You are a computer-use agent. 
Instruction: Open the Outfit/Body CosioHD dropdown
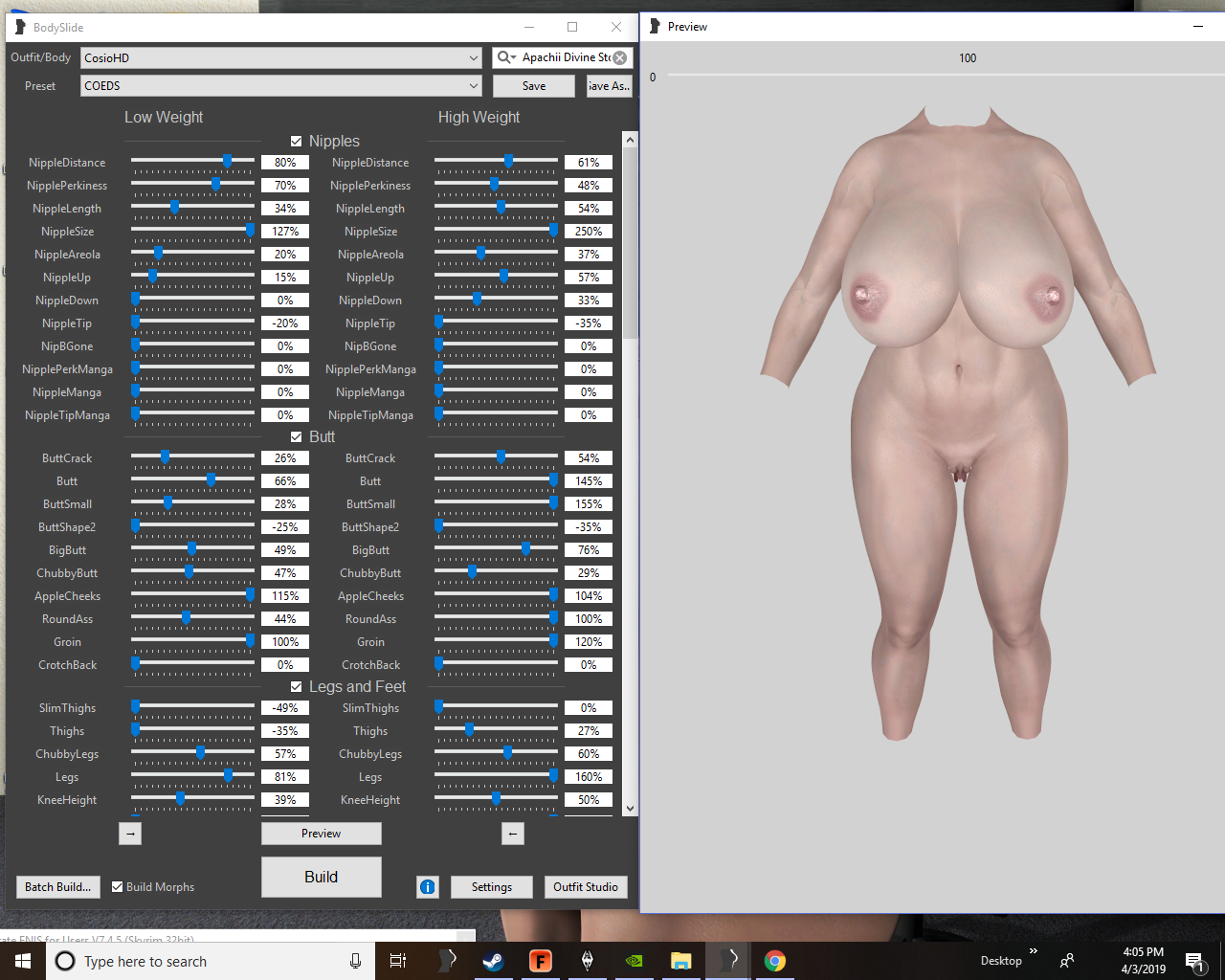(281, 58)
